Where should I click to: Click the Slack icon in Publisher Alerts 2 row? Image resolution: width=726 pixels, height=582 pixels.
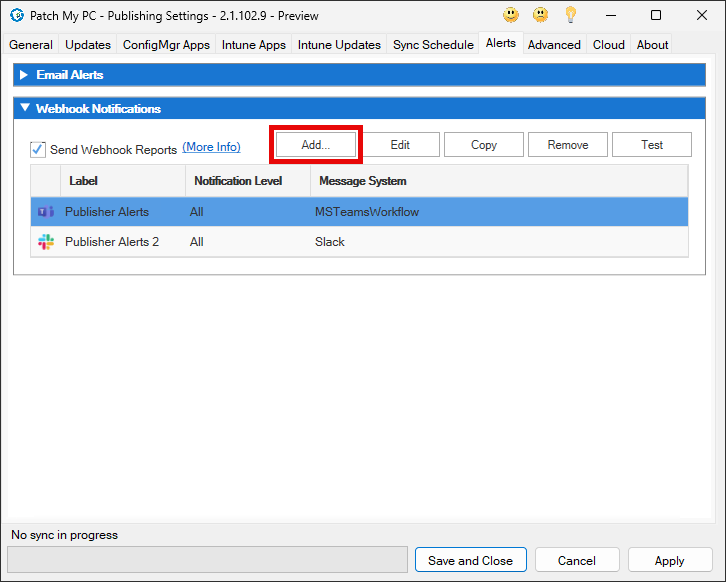point(45,242)
